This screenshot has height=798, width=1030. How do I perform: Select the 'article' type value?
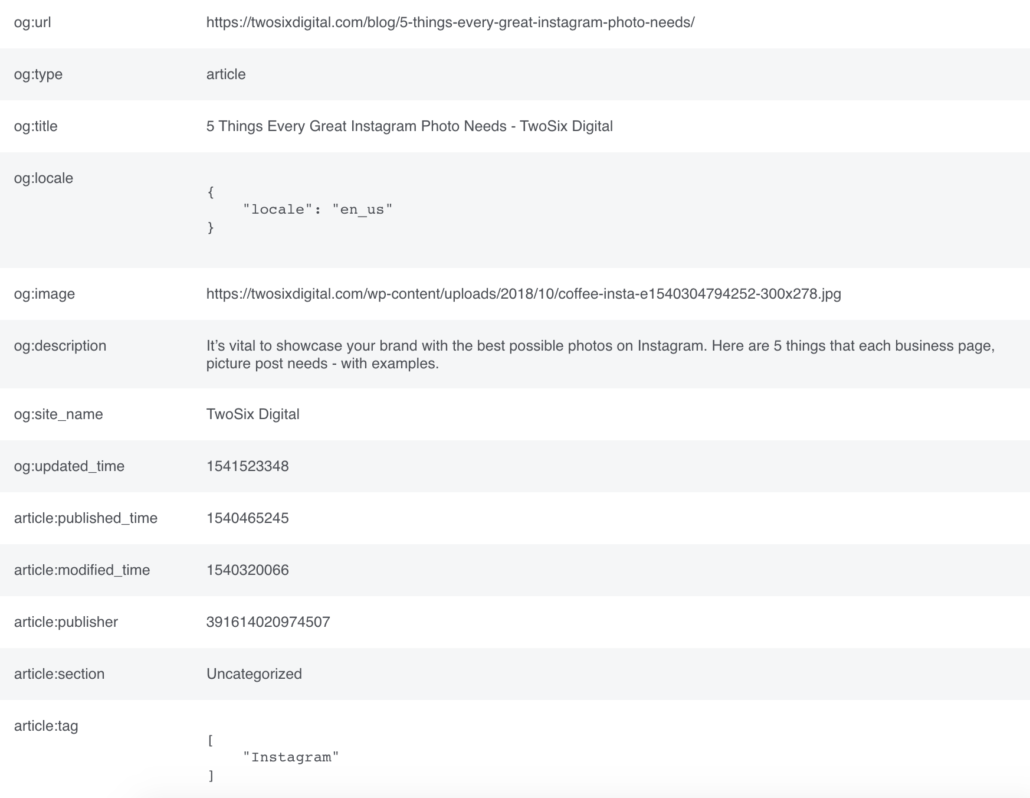(x=226, y=74)
